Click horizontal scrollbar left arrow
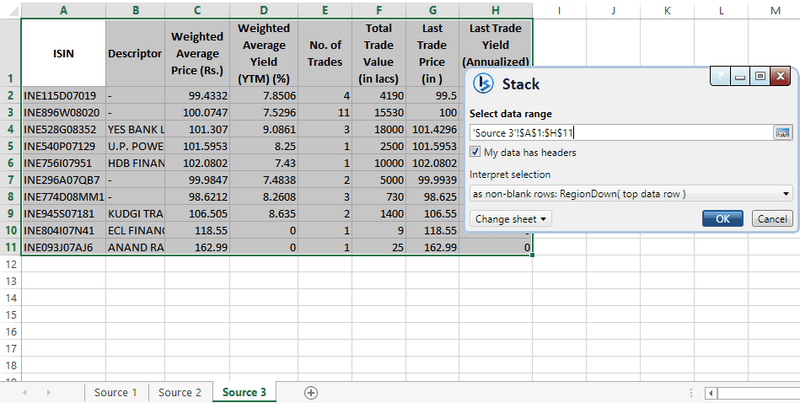This screenshot has width=800, height=403. pos(711,393)
